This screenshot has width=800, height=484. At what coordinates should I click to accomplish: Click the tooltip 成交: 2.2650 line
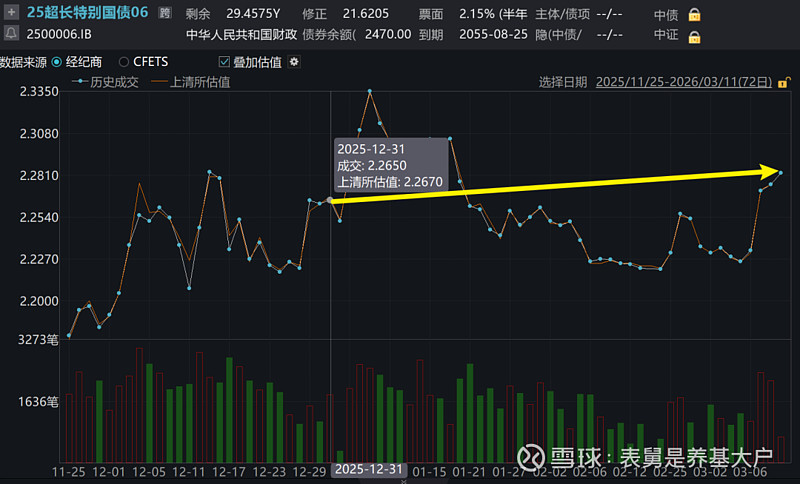[x=371, y=166]
